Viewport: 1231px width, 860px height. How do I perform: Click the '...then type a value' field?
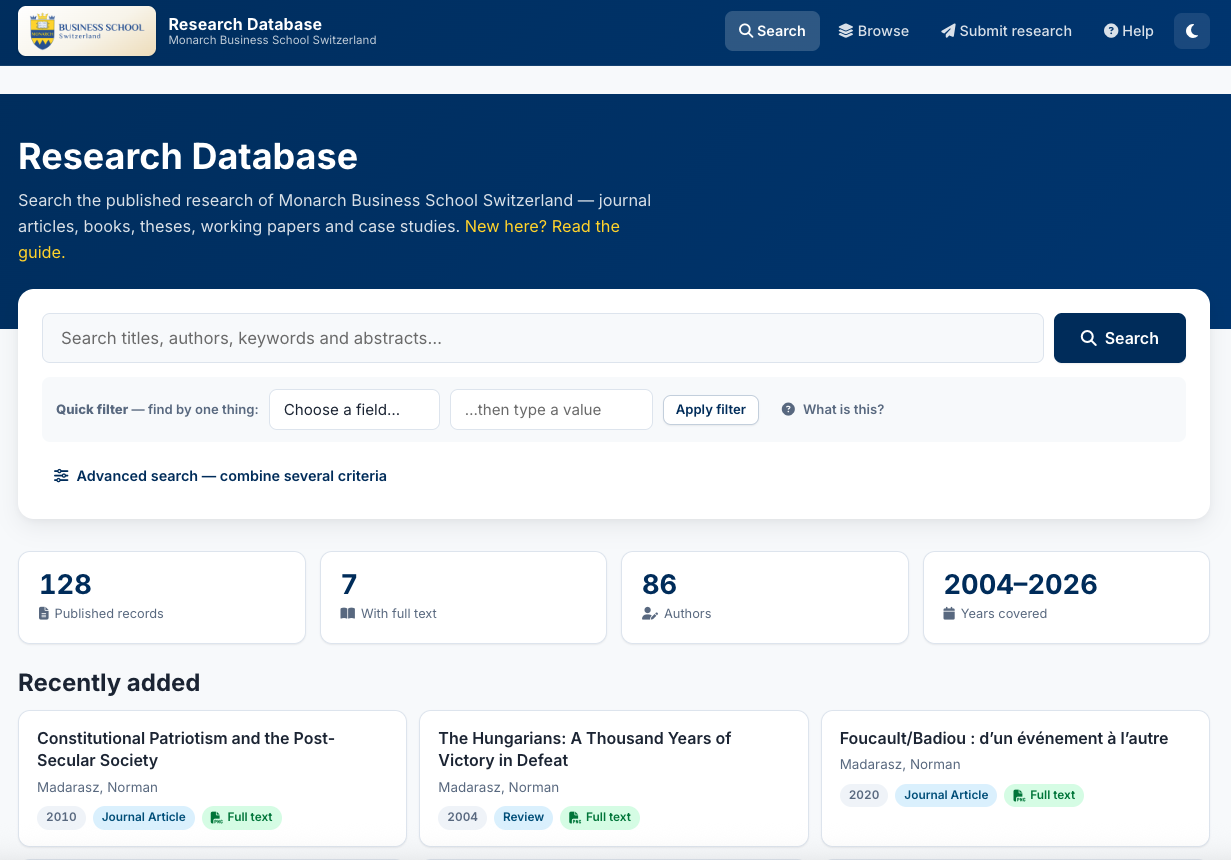coord(551,410)
